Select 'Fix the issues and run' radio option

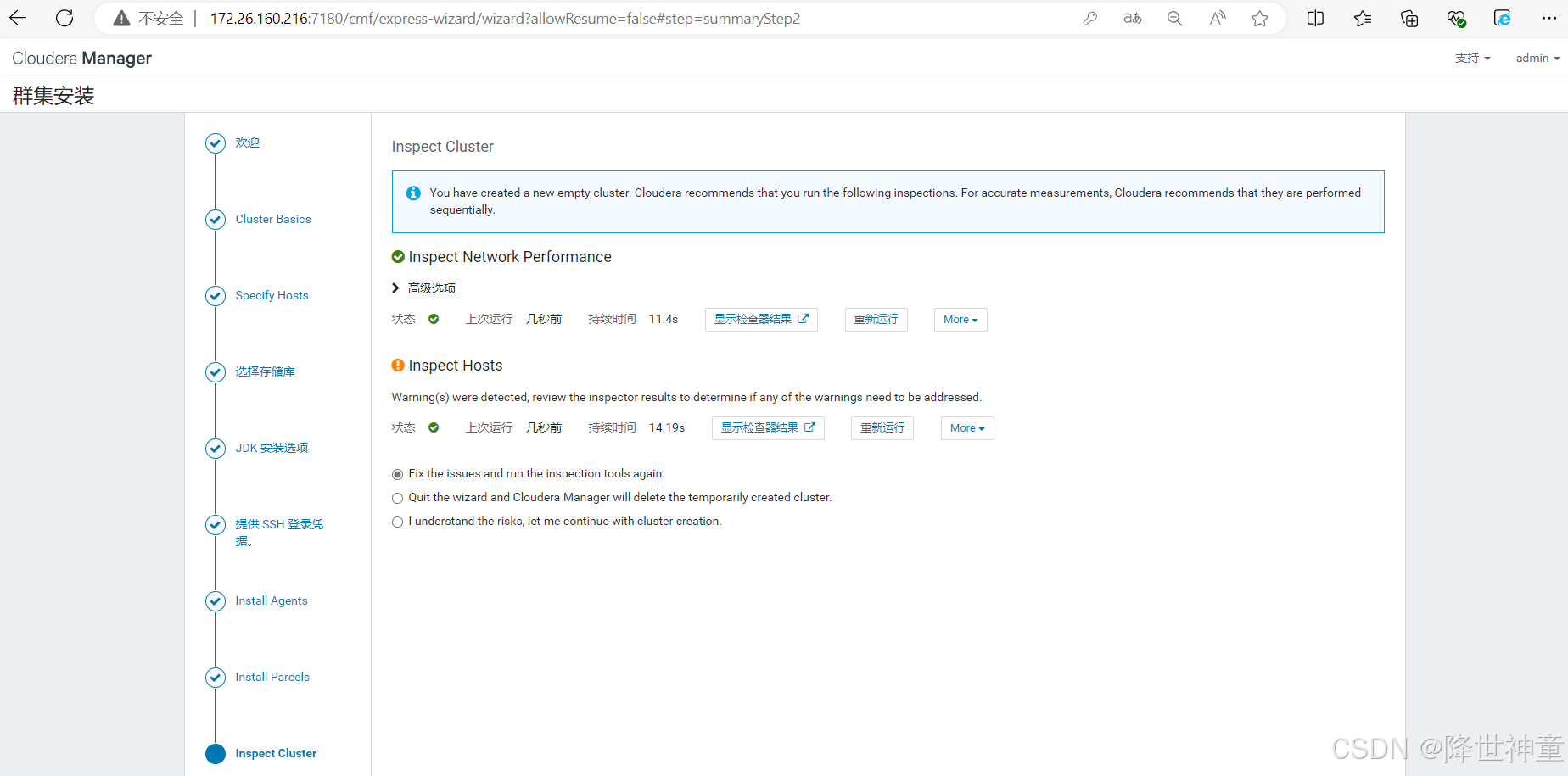click(x=397, y=474)
